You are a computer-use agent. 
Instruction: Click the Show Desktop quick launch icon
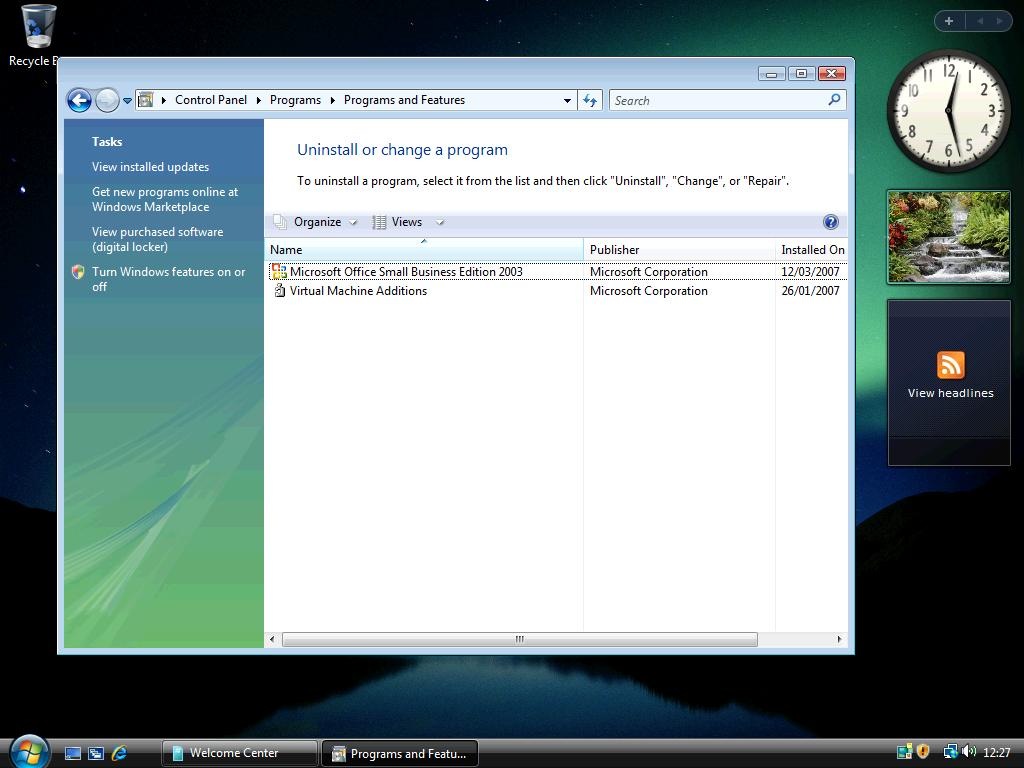click(x=73, y=754)
